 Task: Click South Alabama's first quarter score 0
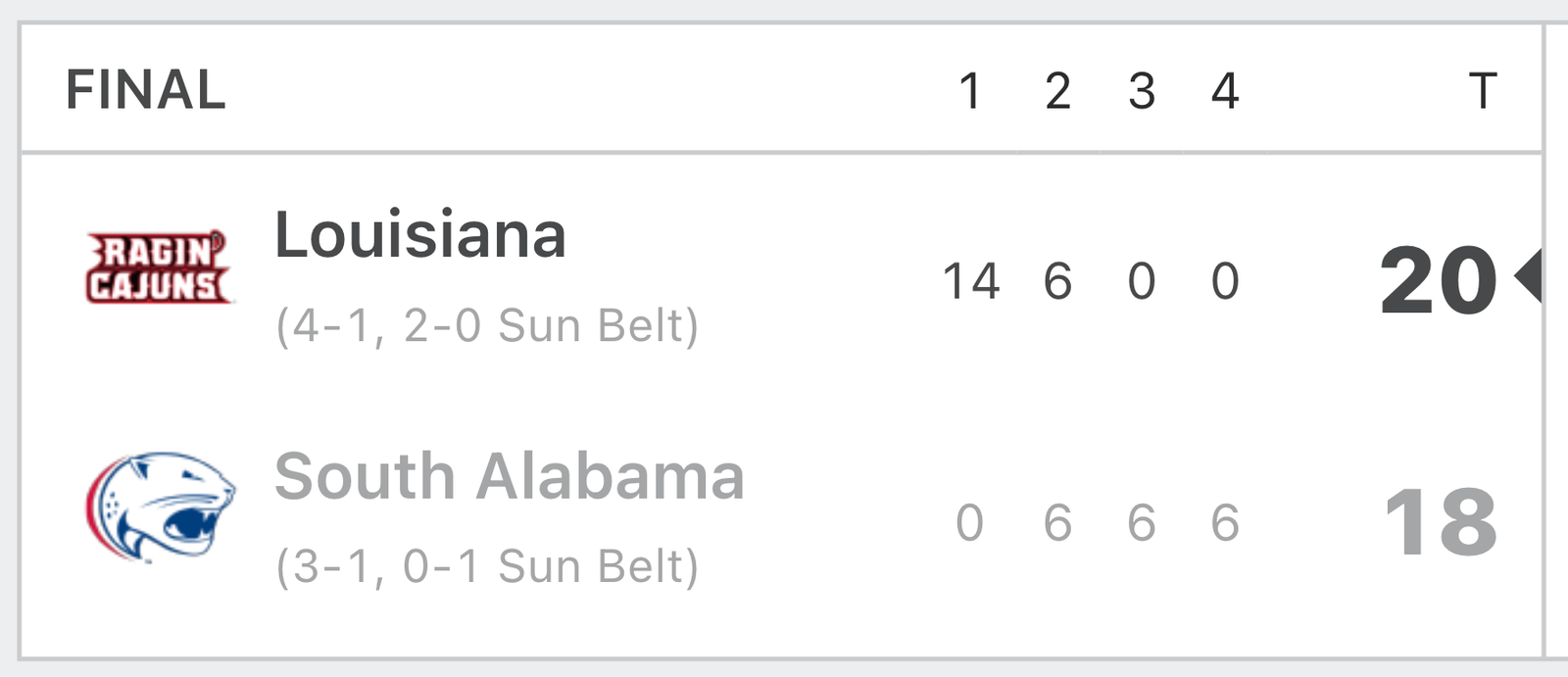pos(970,522)
